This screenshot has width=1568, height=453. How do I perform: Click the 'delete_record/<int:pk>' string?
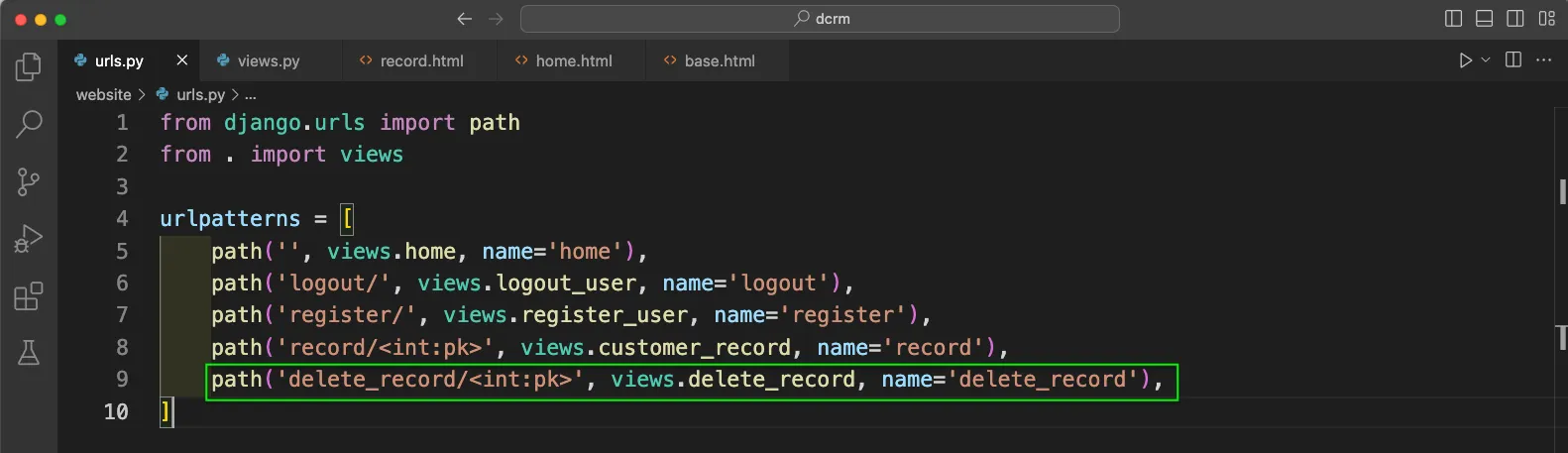click(x=430, y=380)
